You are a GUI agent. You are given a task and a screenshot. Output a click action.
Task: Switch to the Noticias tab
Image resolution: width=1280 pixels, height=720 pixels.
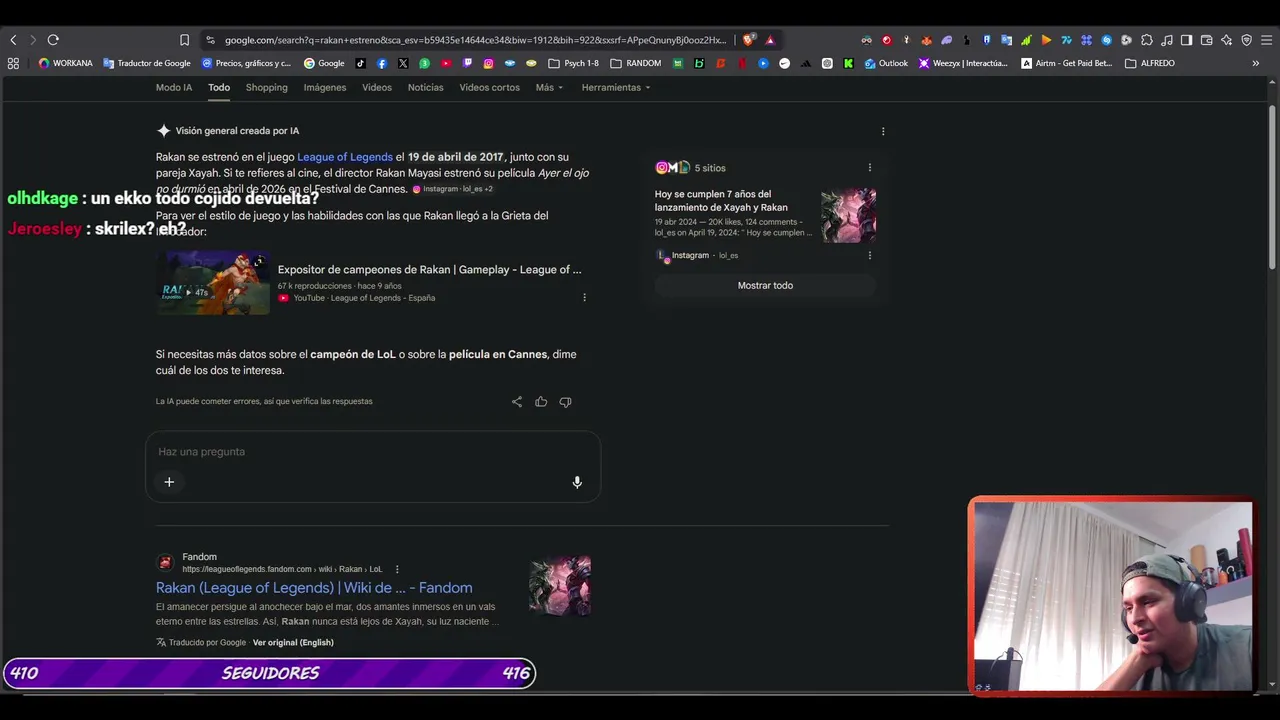pos(426,87)
